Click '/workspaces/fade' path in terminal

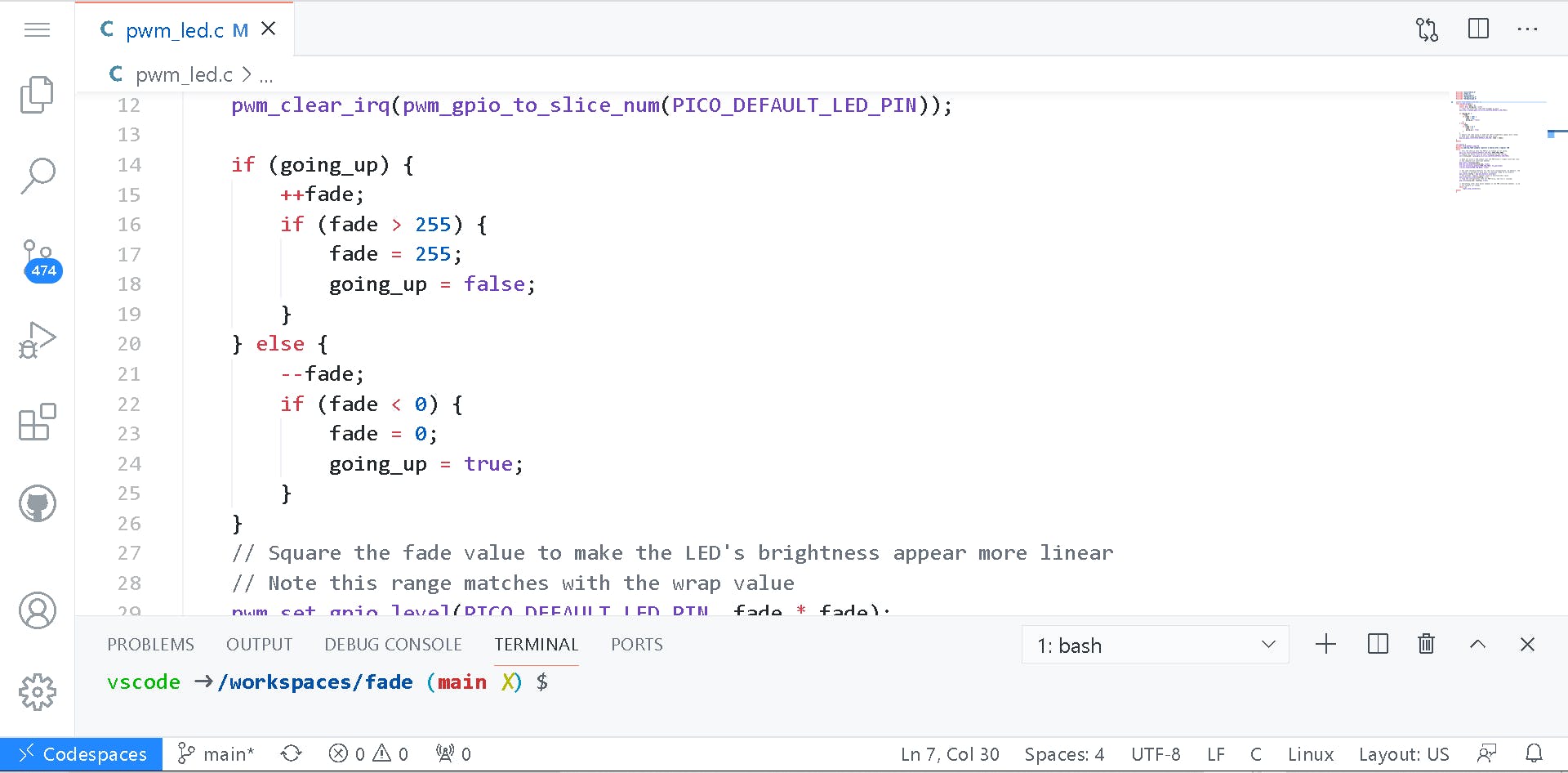(x=315, y=682)
